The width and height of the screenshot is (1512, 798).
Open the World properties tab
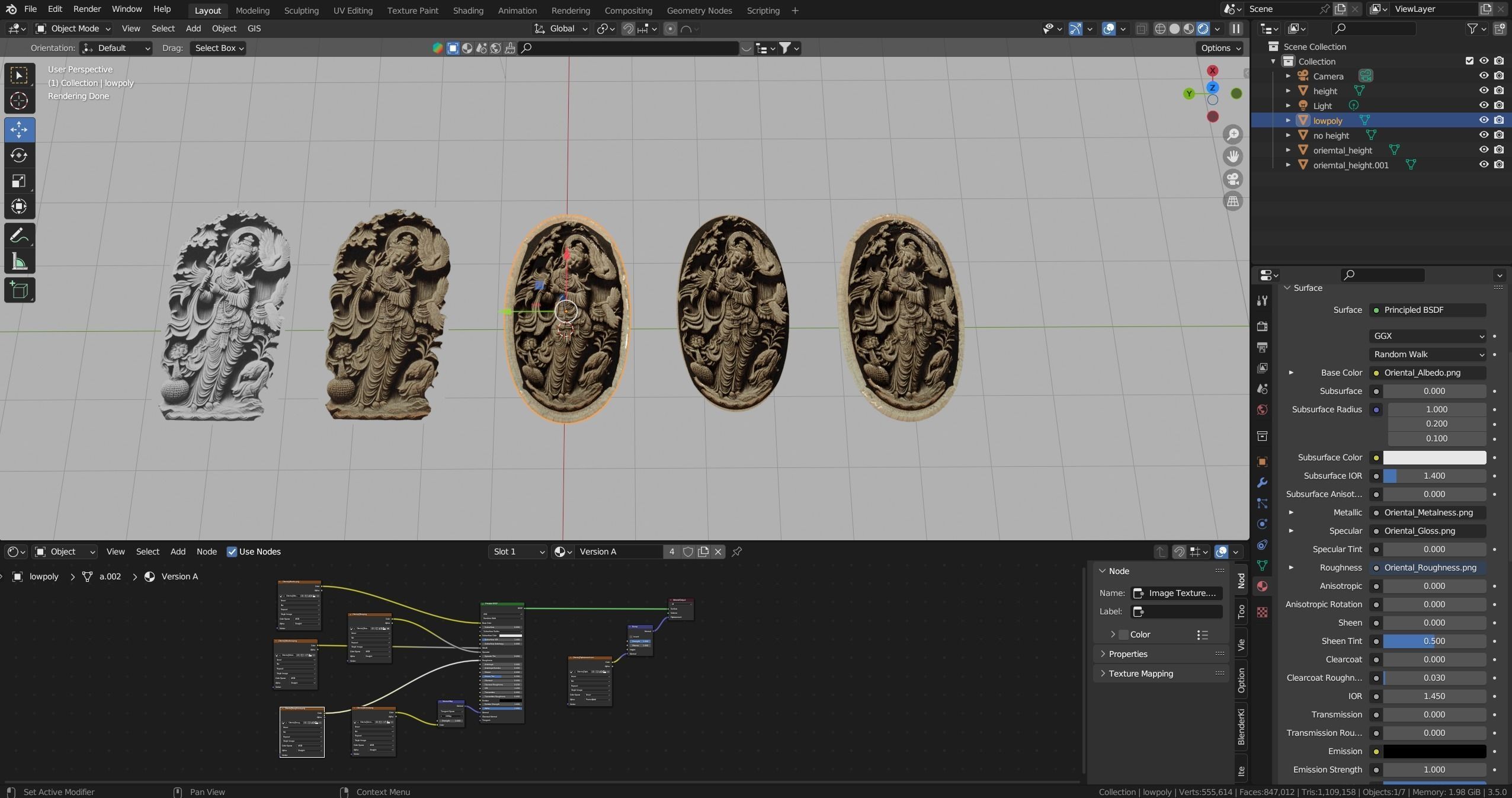point(1262,410)
